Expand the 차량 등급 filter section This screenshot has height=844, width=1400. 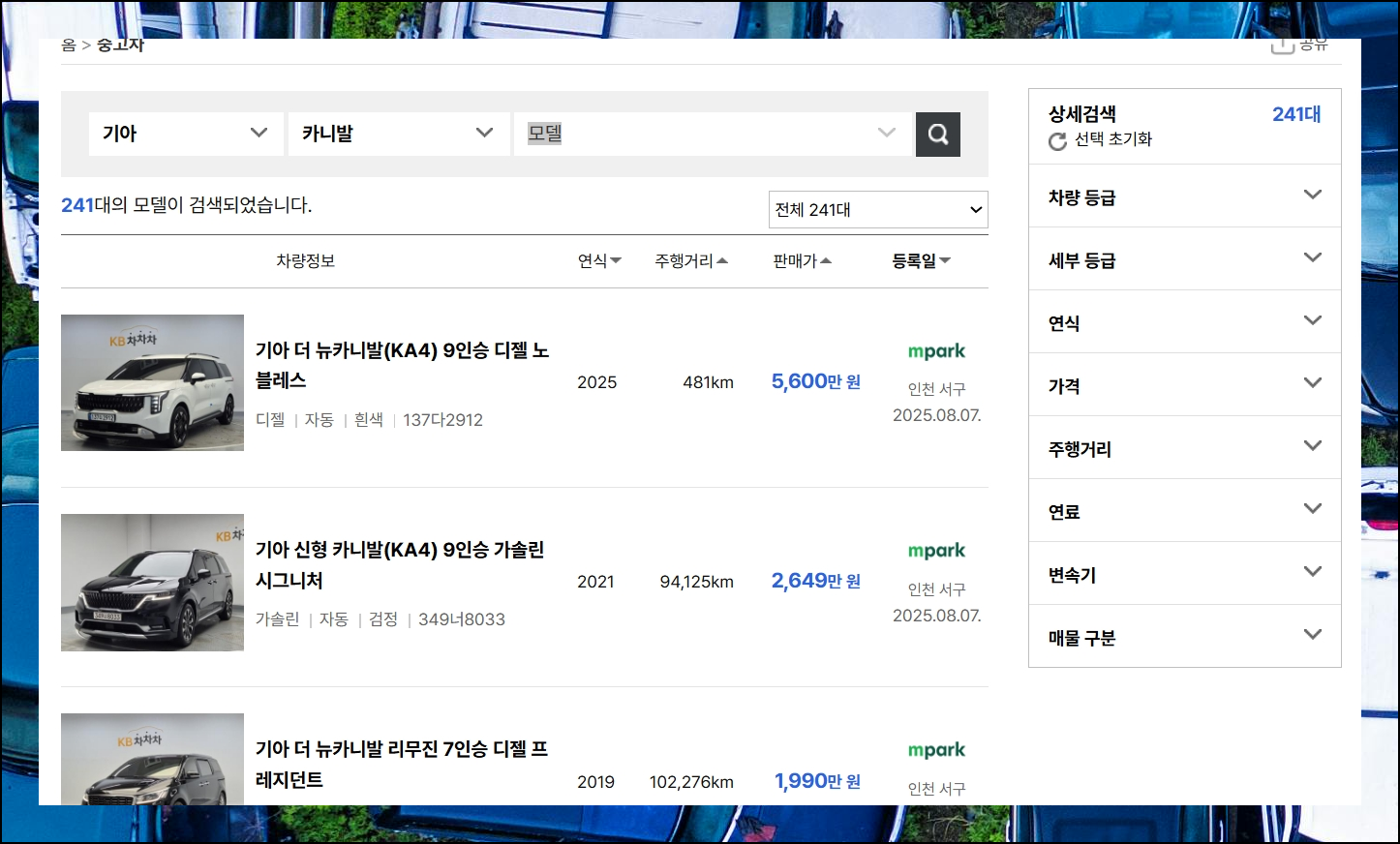click(x=1184, y=196)
